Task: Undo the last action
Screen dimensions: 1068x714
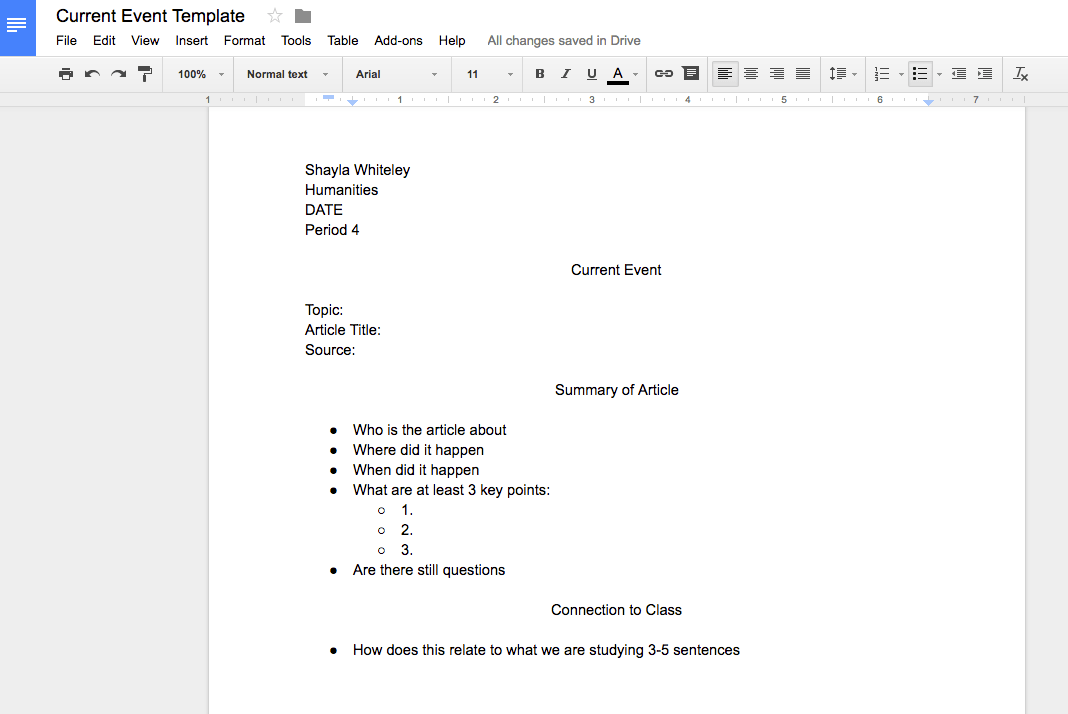Action: [92, 74]
